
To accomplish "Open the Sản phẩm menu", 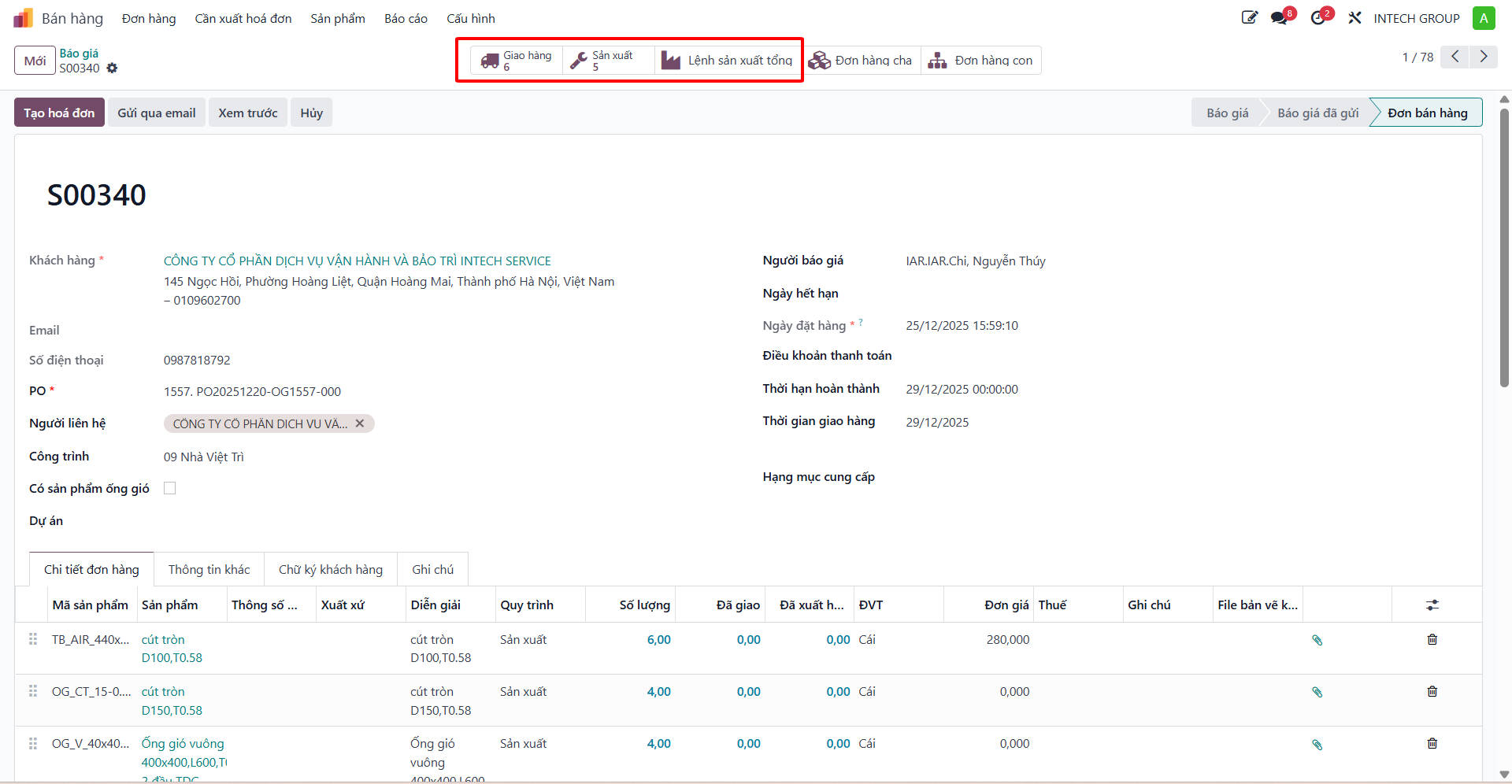I will (x=338, y=18).
